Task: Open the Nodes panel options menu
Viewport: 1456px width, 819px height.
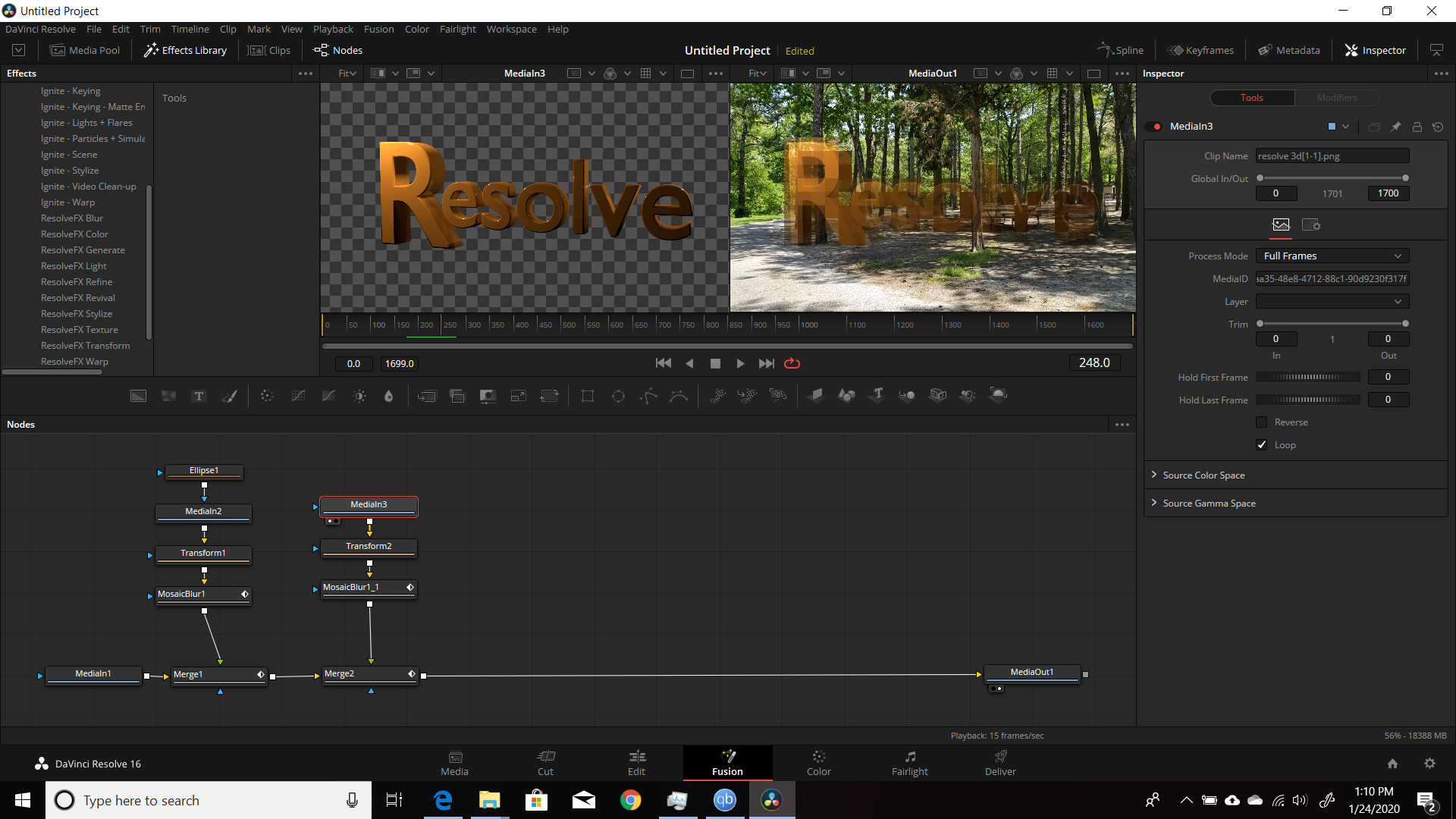Action: 1122,425
